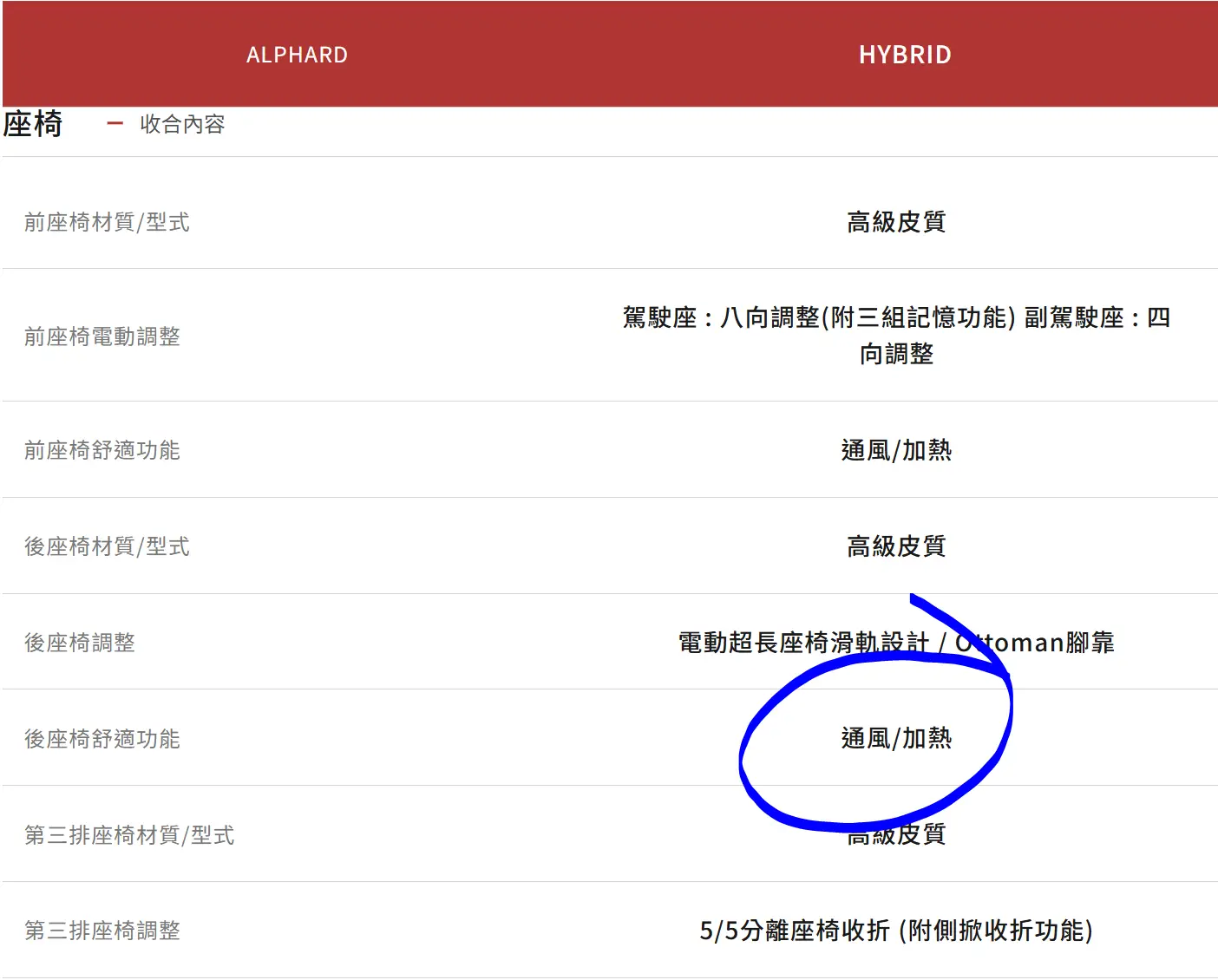Click the 電動超長座椅滑軌設計 / Ottoman腳靠 value
The image size is (1218, 980).
pos(896,643)
